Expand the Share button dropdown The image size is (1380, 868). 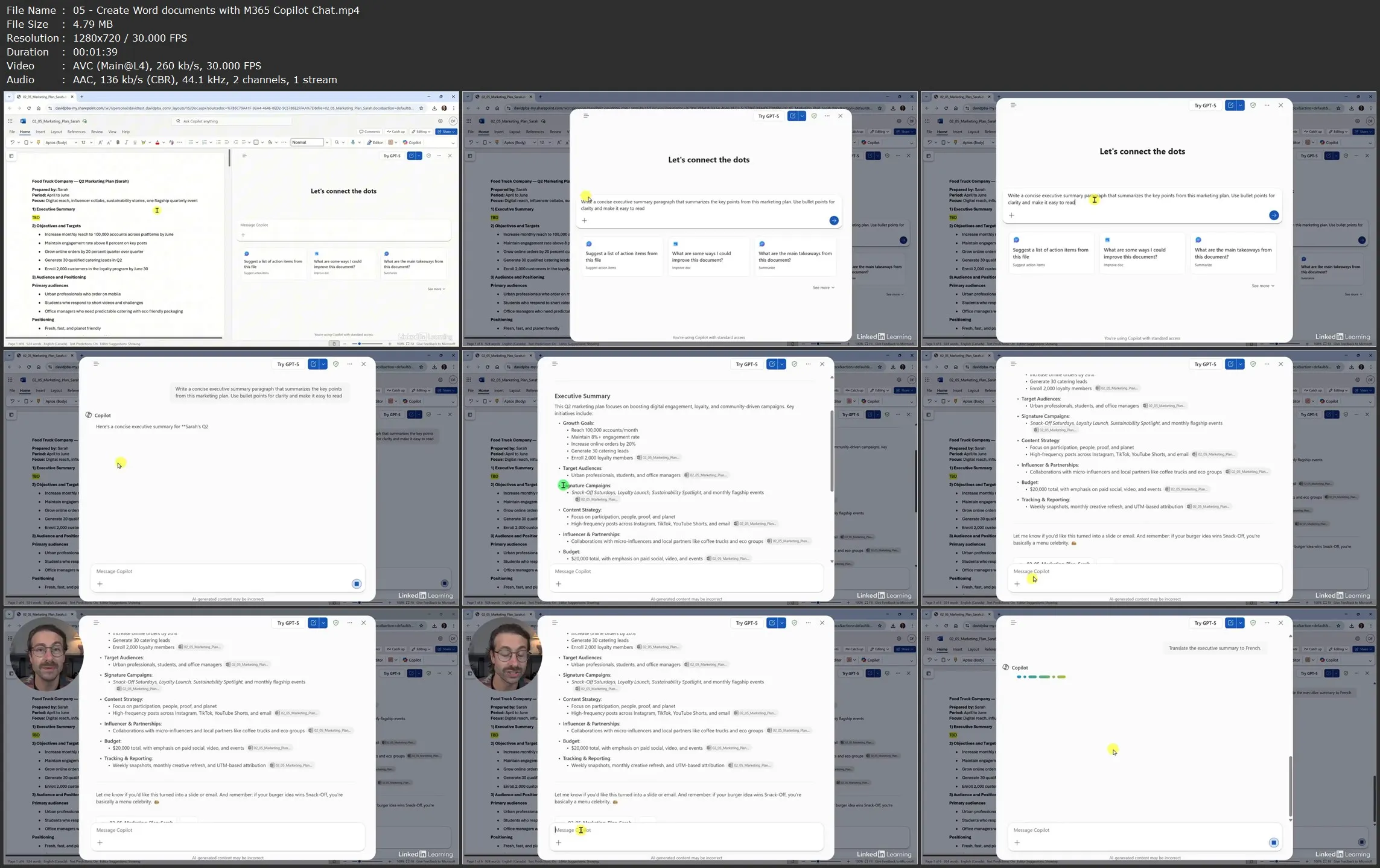click(x=453, y=131)
